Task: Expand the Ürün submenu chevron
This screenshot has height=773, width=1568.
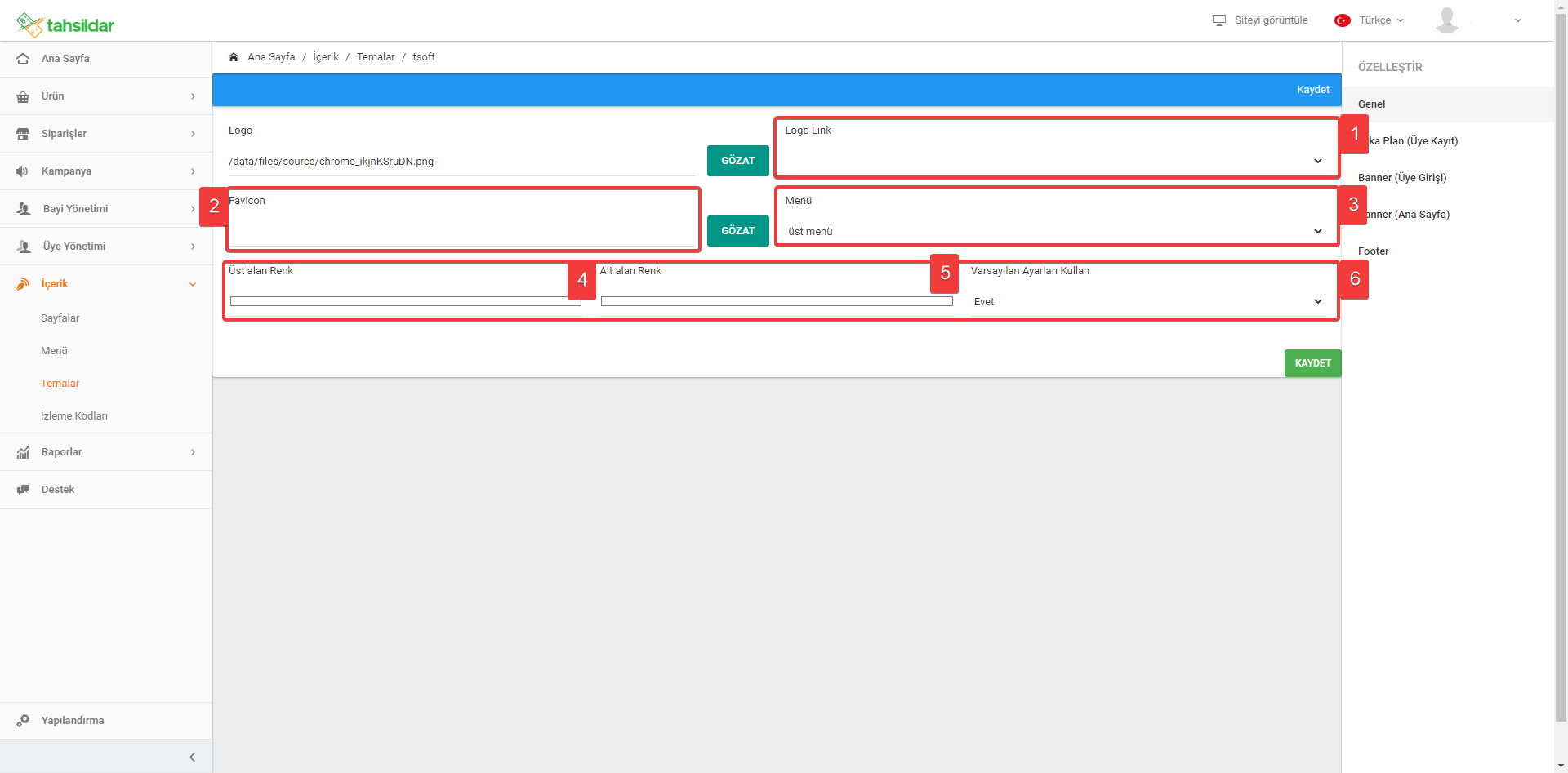Action: 194,96
